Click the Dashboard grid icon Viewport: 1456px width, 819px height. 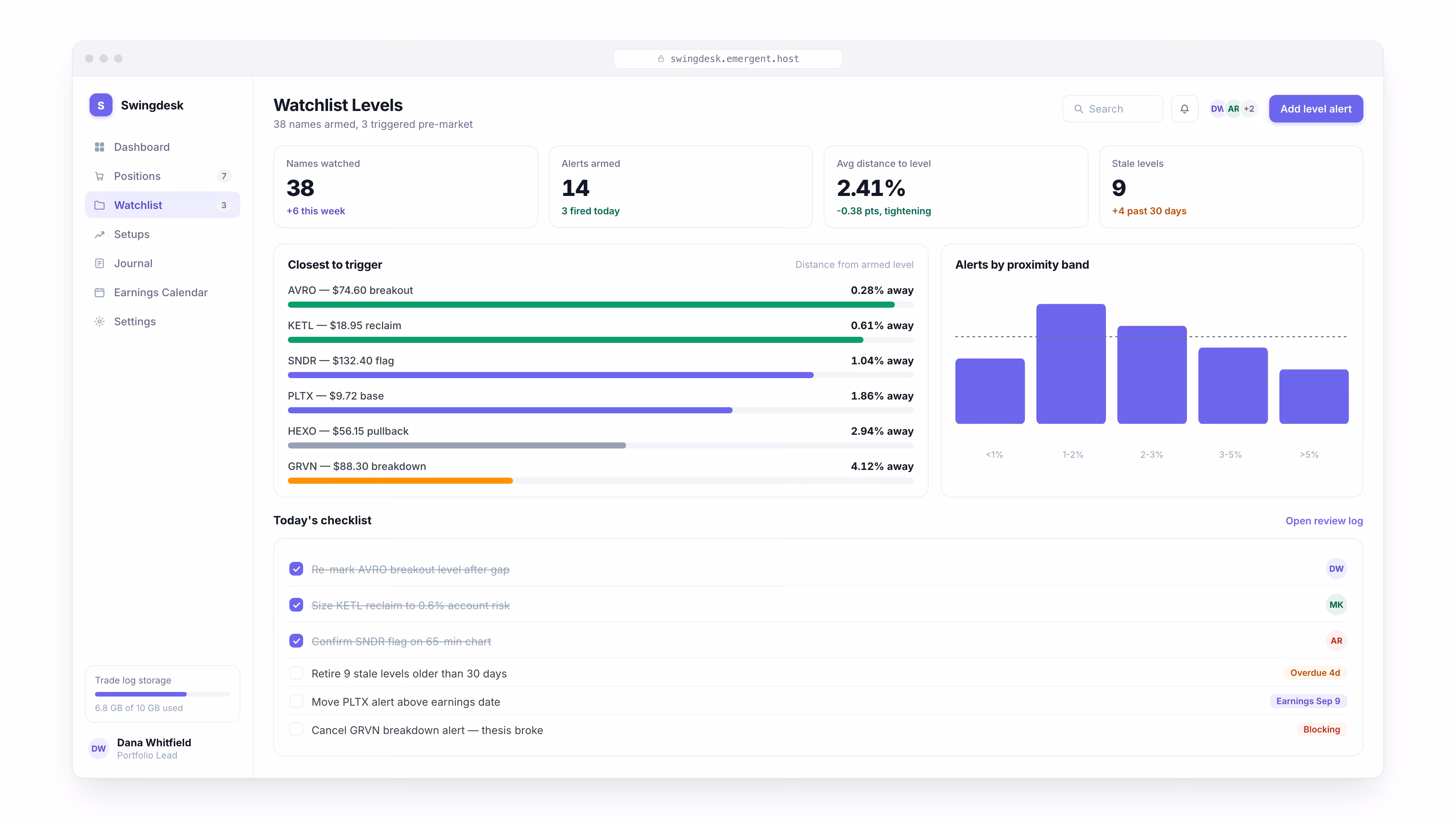[100, 147]
